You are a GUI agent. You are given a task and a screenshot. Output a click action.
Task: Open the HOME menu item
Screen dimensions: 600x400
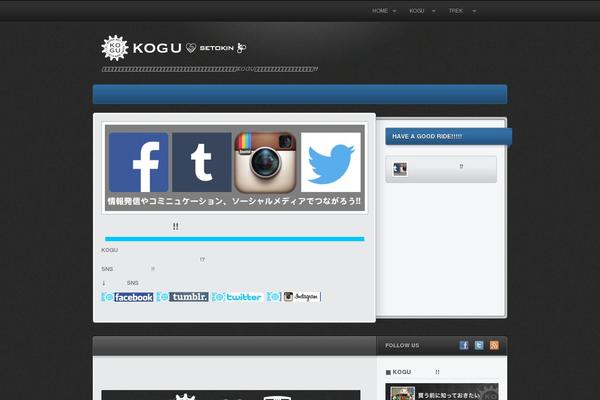pyautogui.click(x=380, y=11)
